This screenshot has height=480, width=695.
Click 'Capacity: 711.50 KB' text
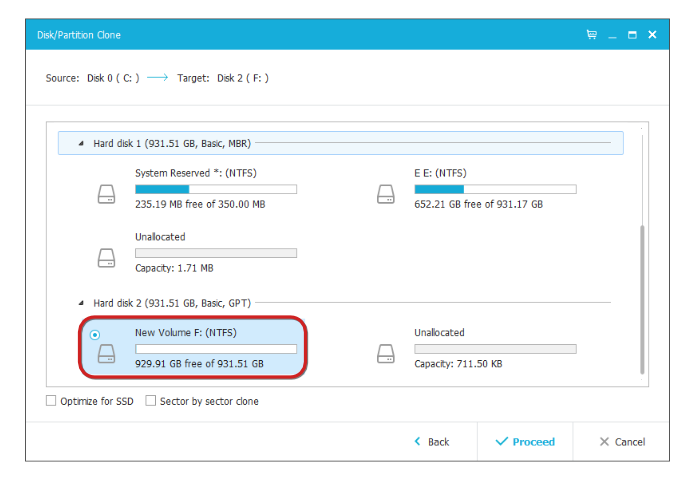click(x=458, y=364)
